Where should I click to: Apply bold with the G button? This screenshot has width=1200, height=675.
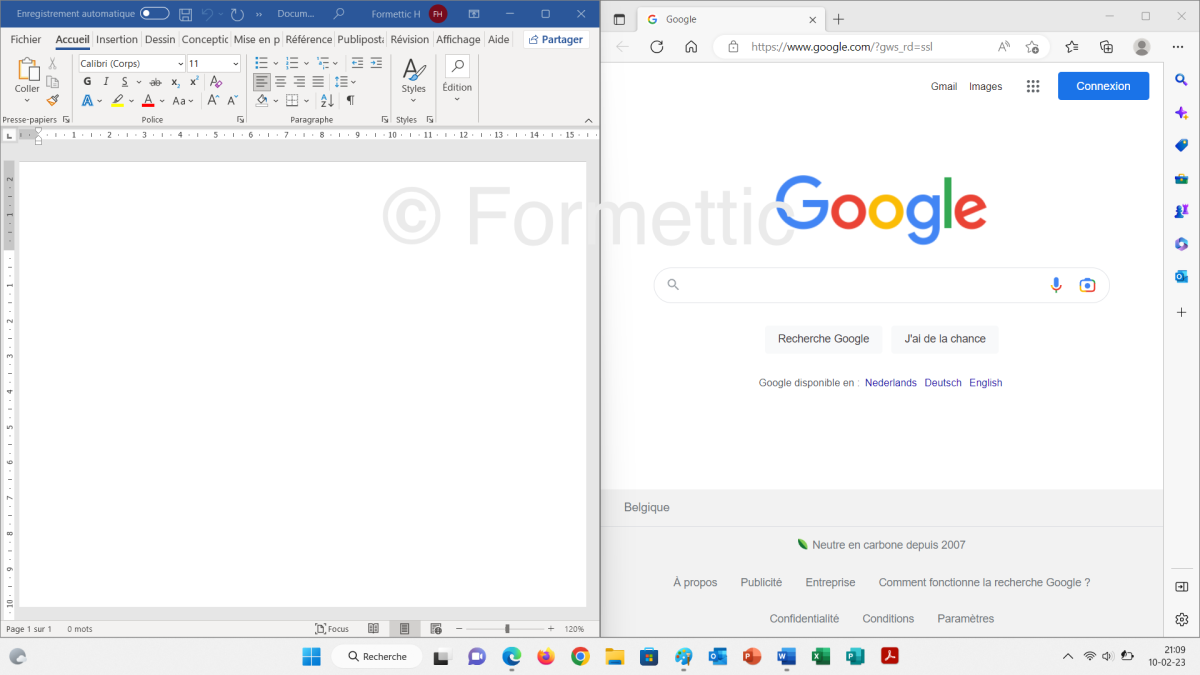tap(87, 82)
